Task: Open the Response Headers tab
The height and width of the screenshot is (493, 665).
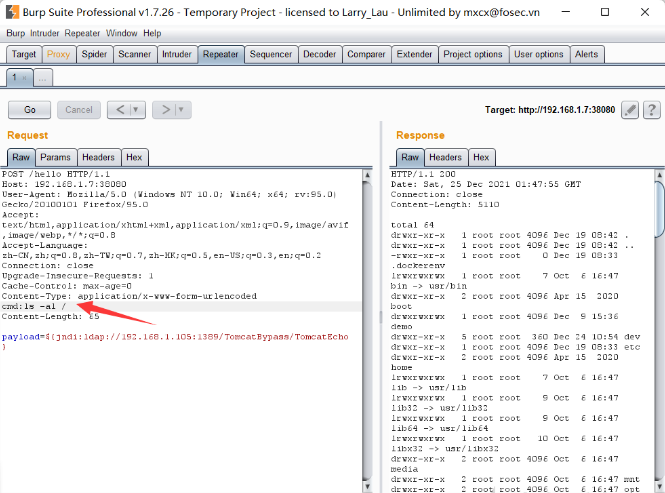Action: click(x=445, y=157)
